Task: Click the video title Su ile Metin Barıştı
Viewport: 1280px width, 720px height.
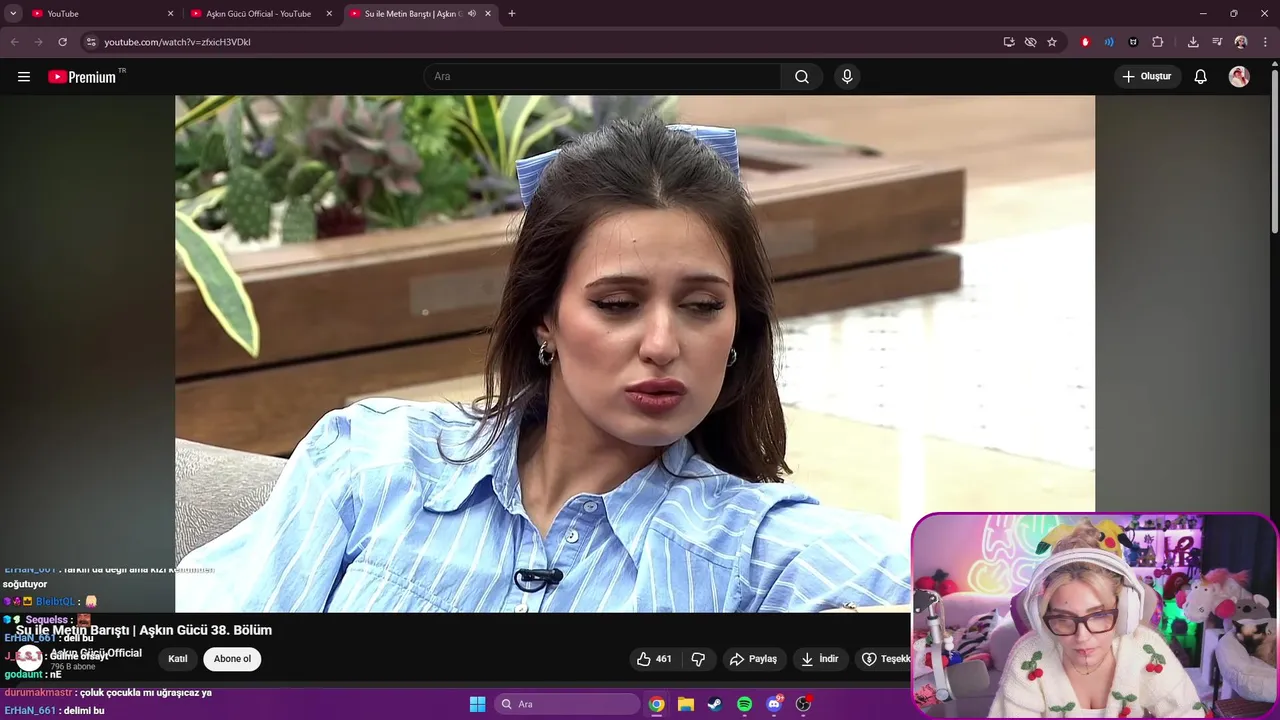Action: tap(144, 630)
